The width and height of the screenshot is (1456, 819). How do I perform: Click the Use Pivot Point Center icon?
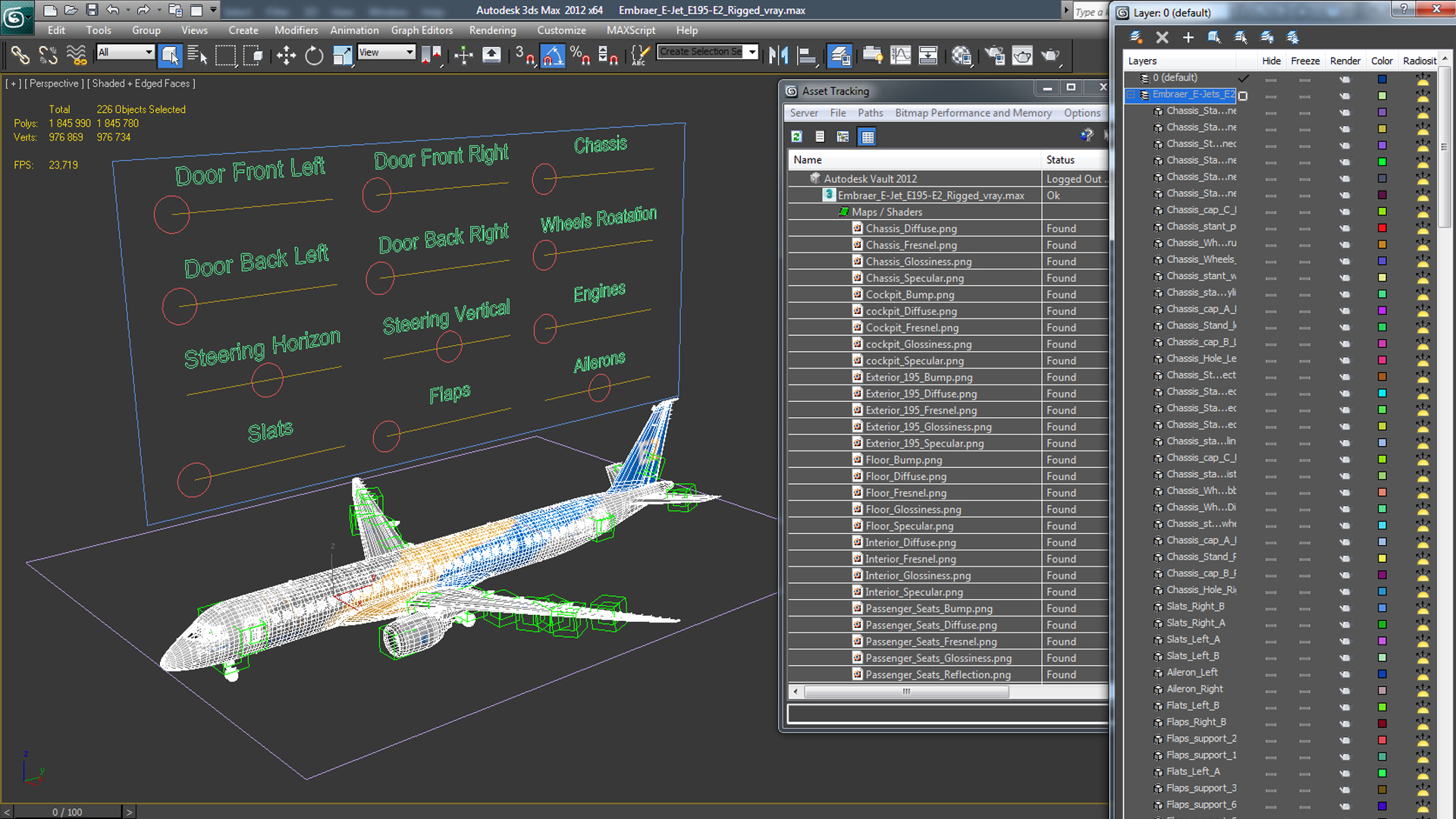pyautogui.click(x=430, y=55)
